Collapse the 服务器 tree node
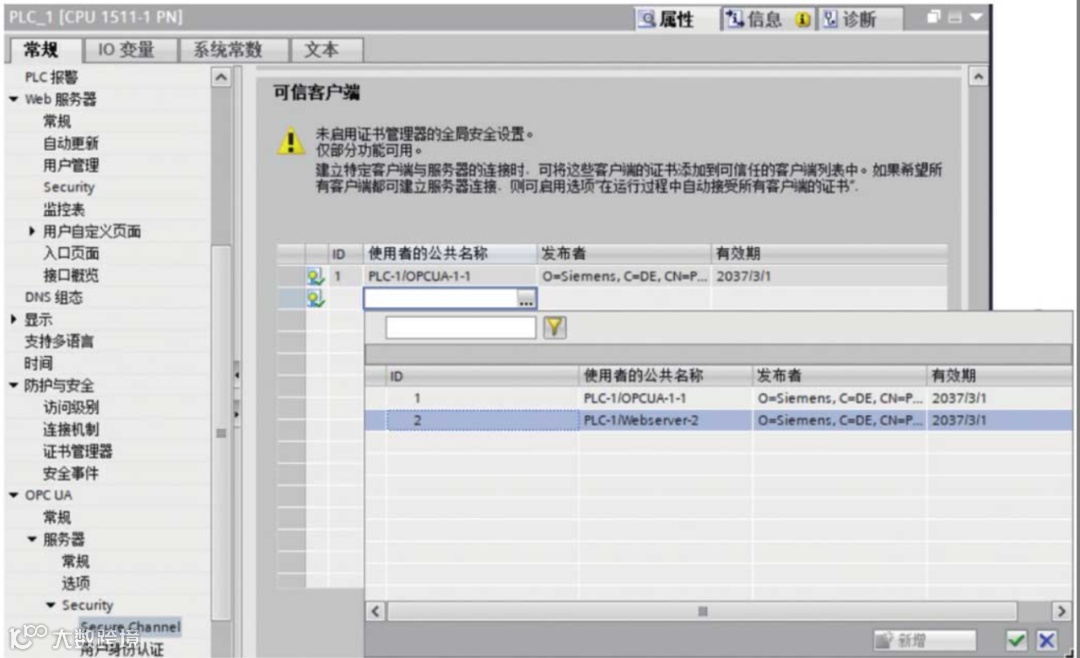The image size is (1080, 658). (32, 539)
